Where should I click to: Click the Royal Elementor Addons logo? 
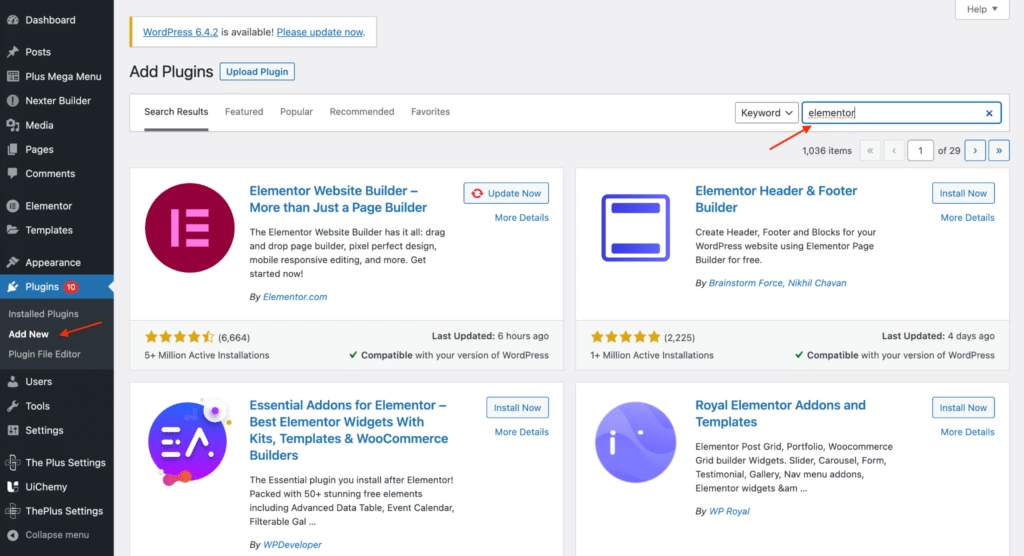tap(635, 442)
